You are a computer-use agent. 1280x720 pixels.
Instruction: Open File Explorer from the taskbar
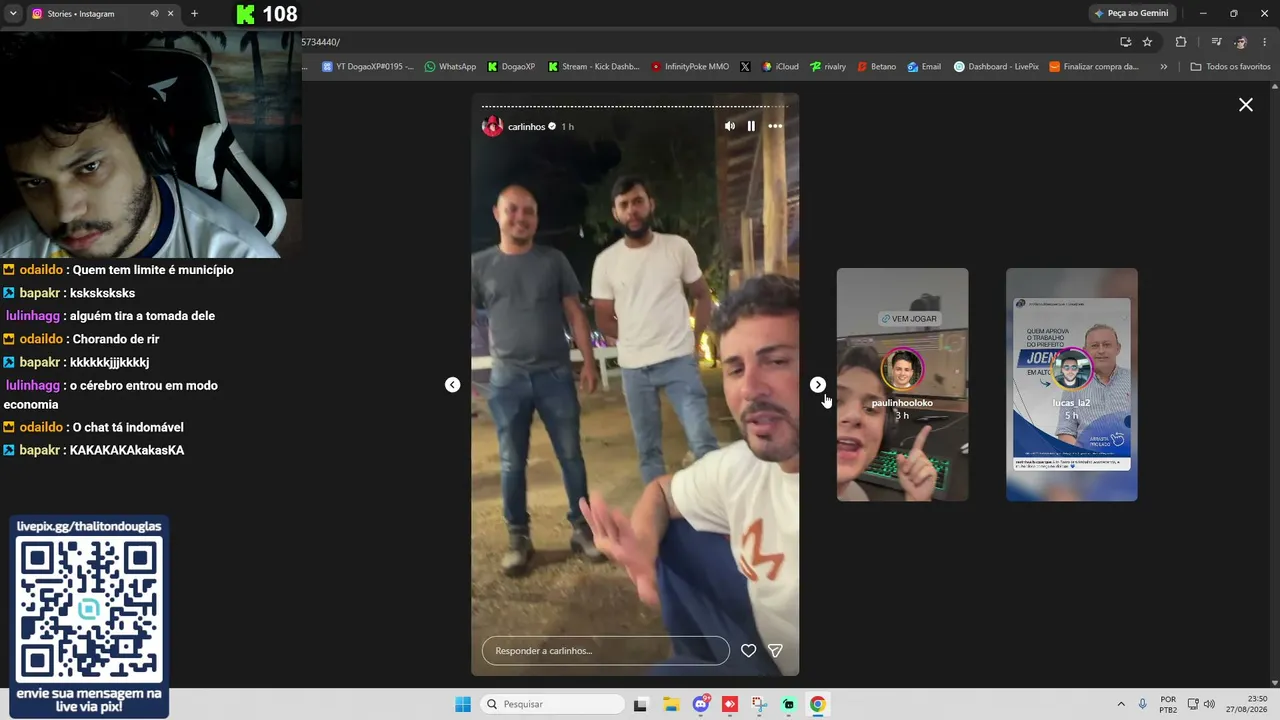click(x=671, y=704)
